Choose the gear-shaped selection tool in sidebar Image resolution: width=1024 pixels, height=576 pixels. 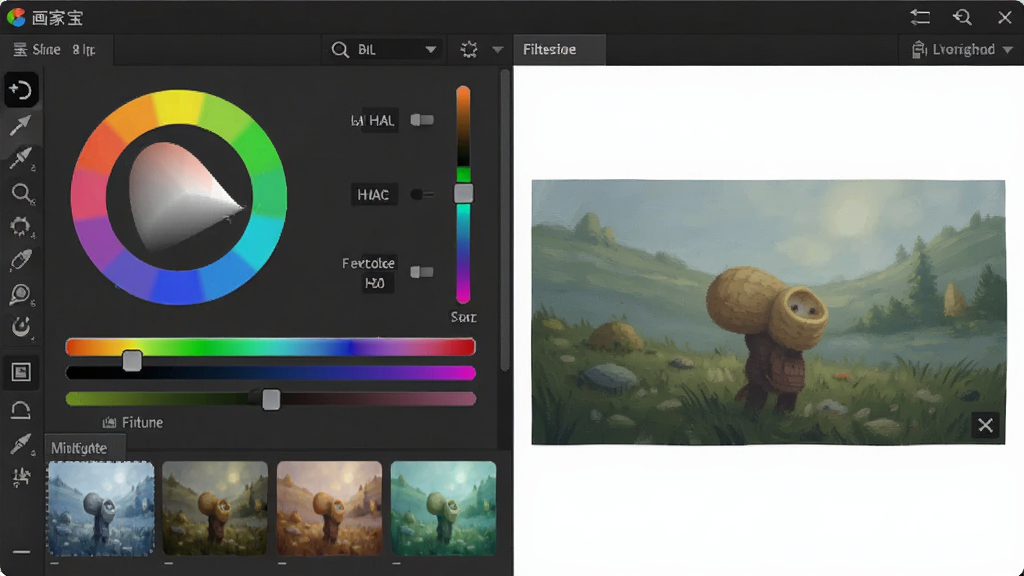click(21, 227)
